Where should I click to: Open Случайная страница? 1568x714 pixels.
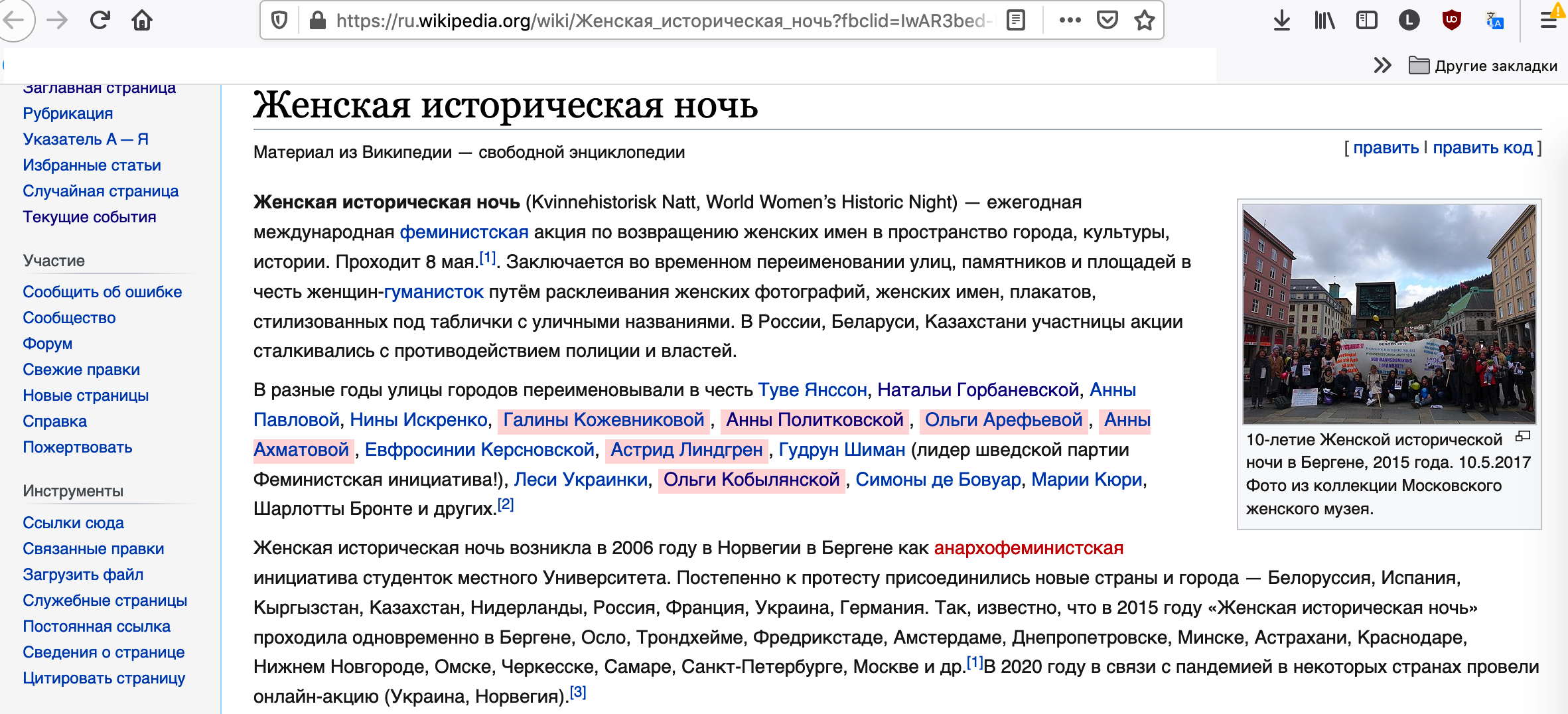click(100, 191)
